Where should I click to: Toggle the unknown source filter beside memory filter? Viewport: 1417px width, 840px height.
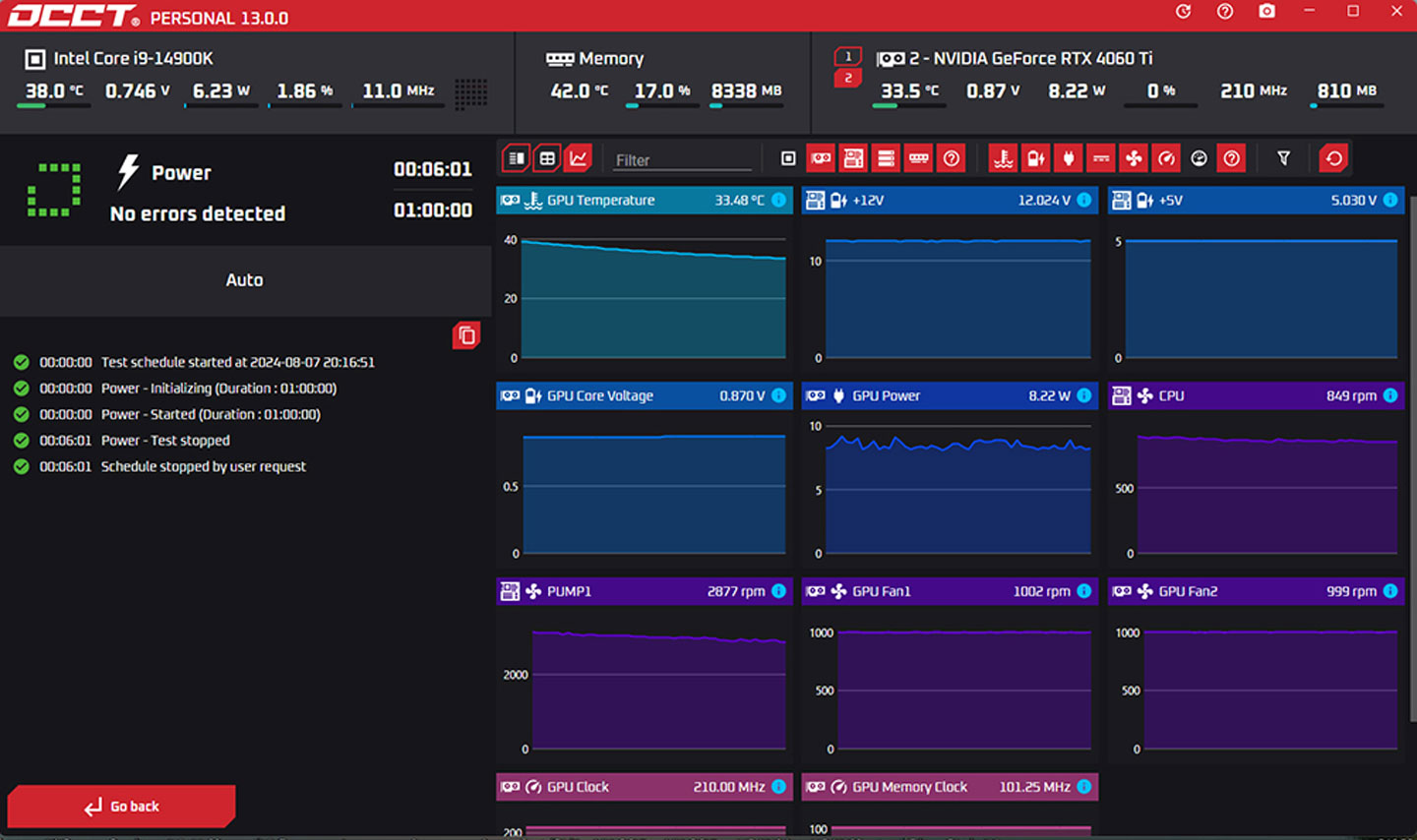[951, 158]
